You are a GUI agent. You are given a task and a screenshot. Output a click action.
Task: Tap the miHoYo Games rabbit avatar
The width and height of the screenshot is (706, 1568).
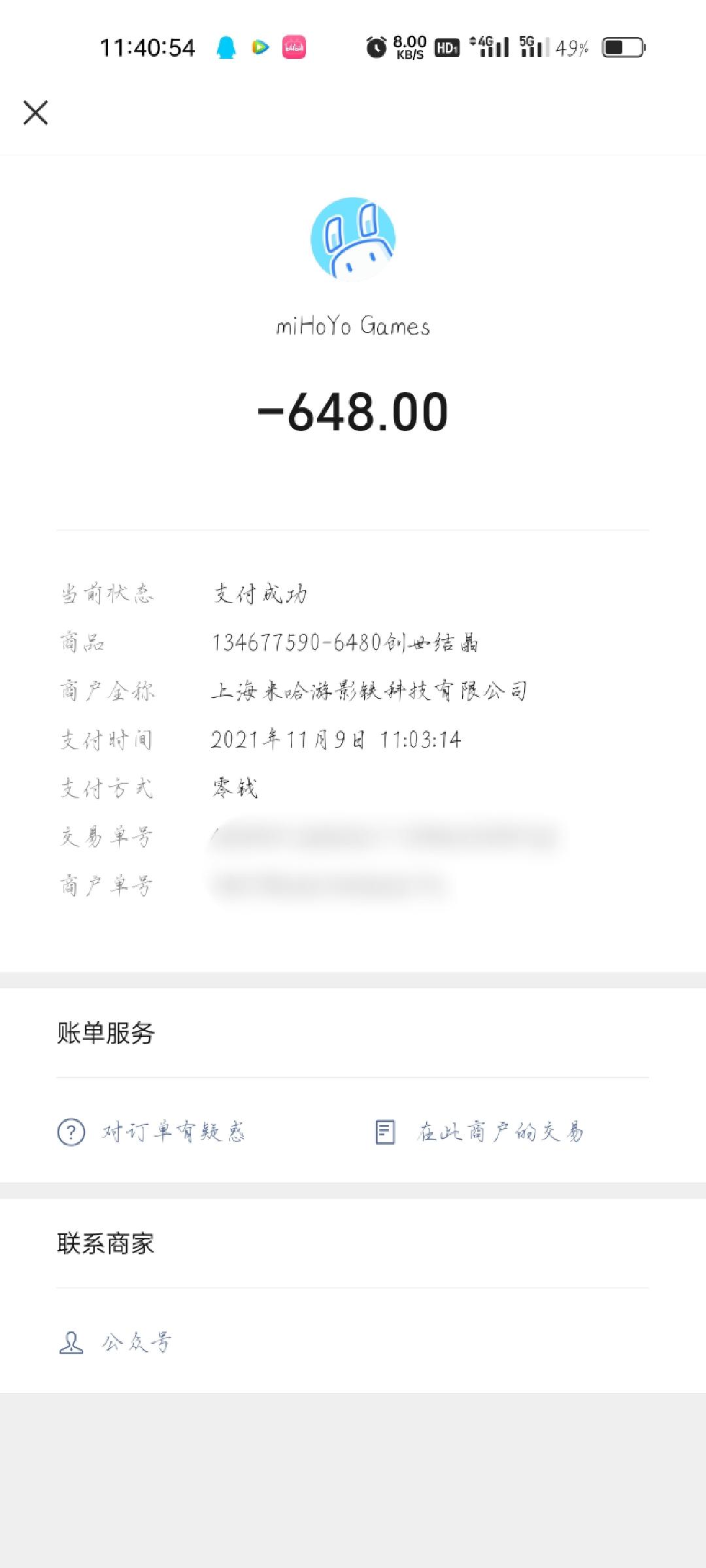[353, 239]
